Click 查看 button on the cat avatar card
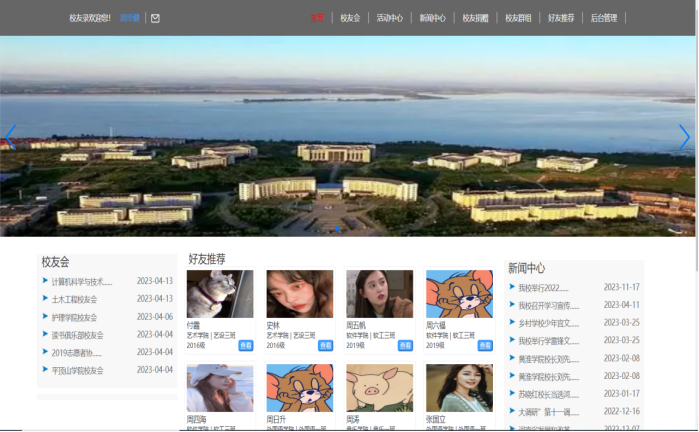 click(x=246, y=346)
